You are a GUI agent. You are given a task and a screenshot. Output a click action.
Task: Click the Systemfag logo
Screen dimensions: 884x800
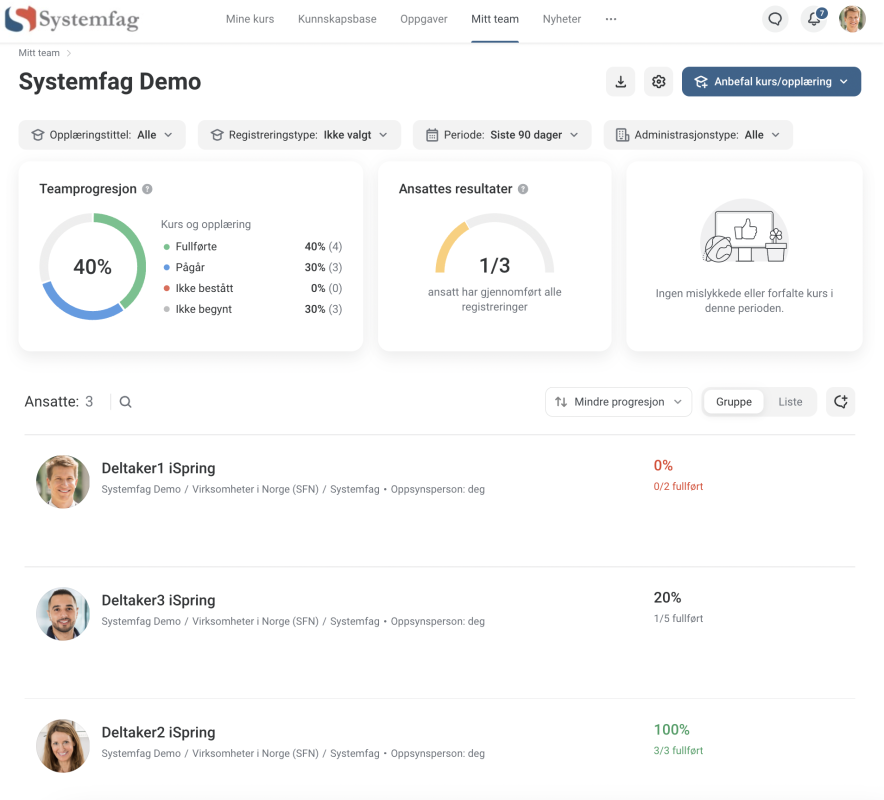72,19
